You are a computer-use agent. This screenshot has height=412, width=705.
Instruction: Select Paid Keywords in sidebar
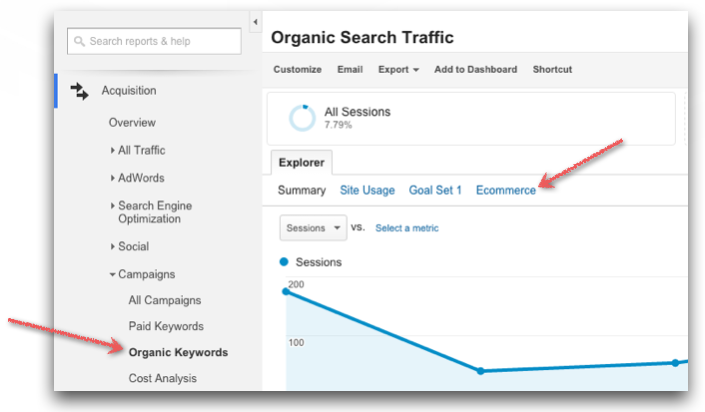[166, 326]
